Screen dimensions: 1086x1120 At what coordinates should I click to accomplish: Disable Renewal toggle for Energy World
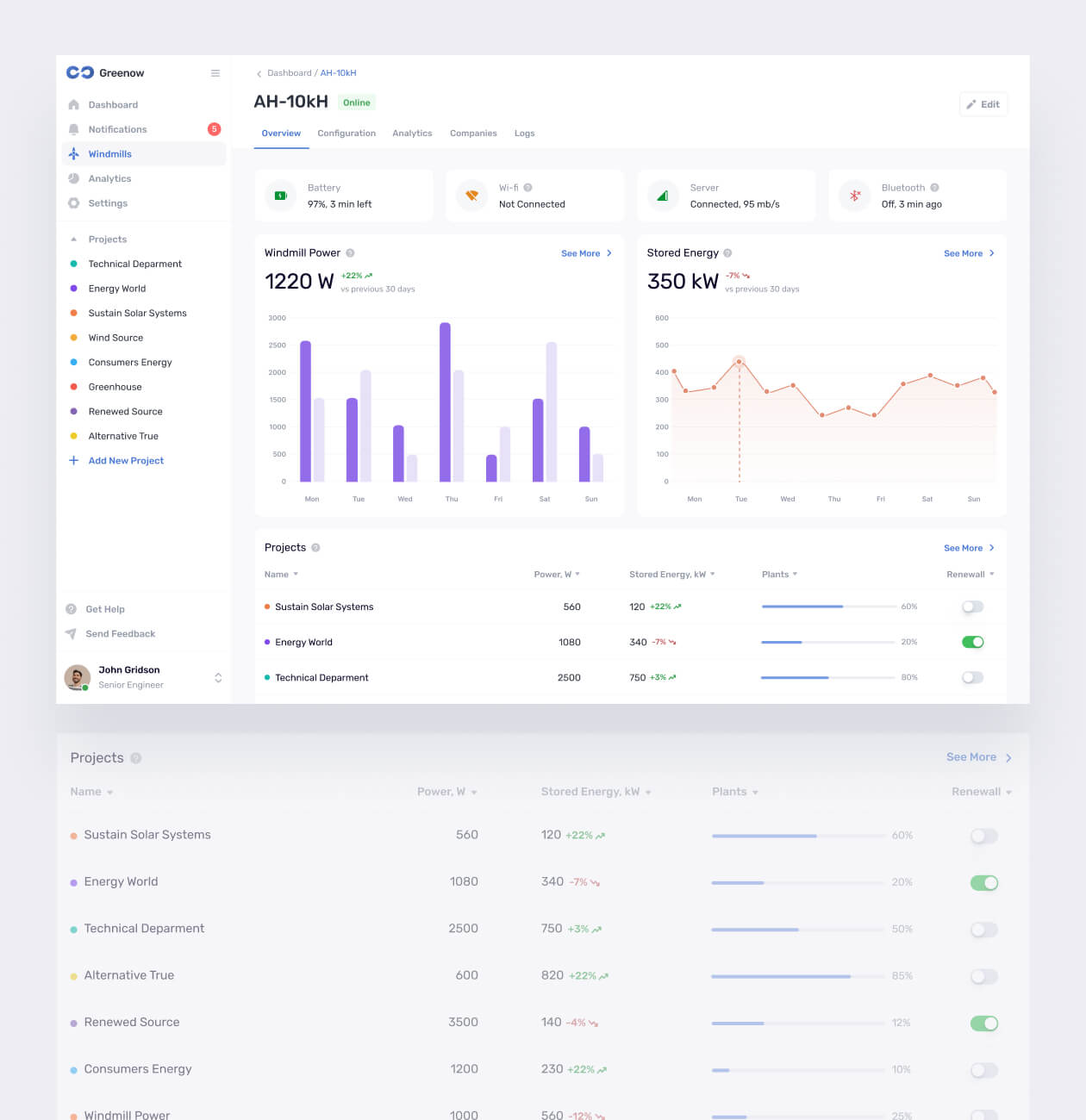click(972, 642)
